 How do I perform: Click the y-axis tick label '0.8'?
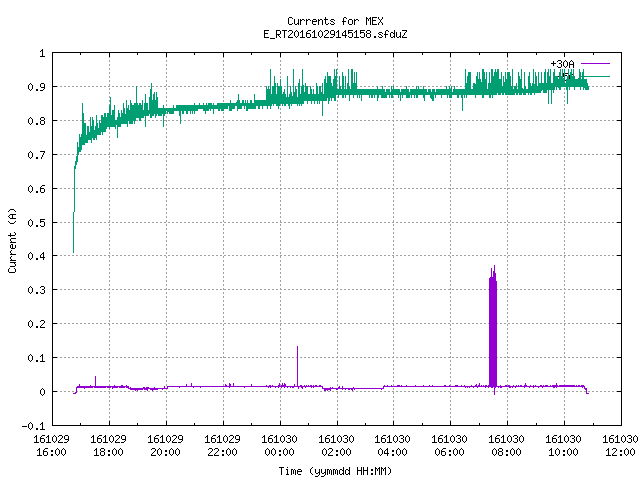tap(36, 121)
